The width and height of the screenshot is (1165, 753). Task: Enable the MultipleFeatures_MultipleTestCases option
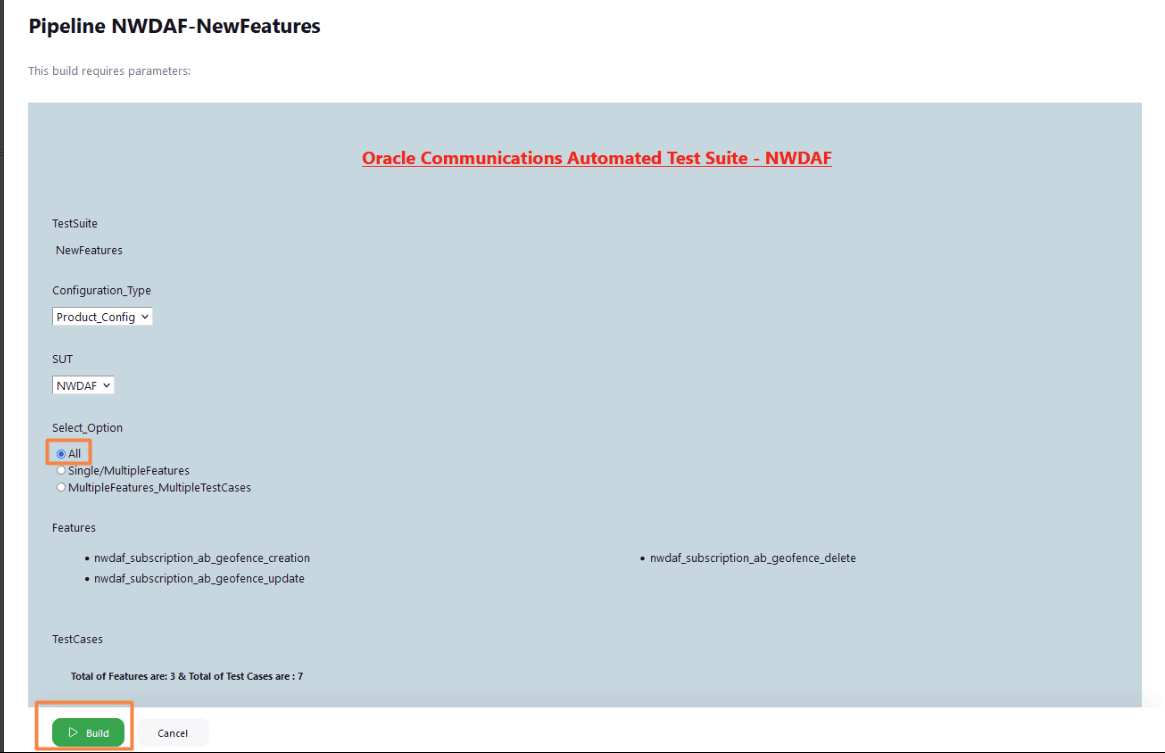(x=61, y=487)
